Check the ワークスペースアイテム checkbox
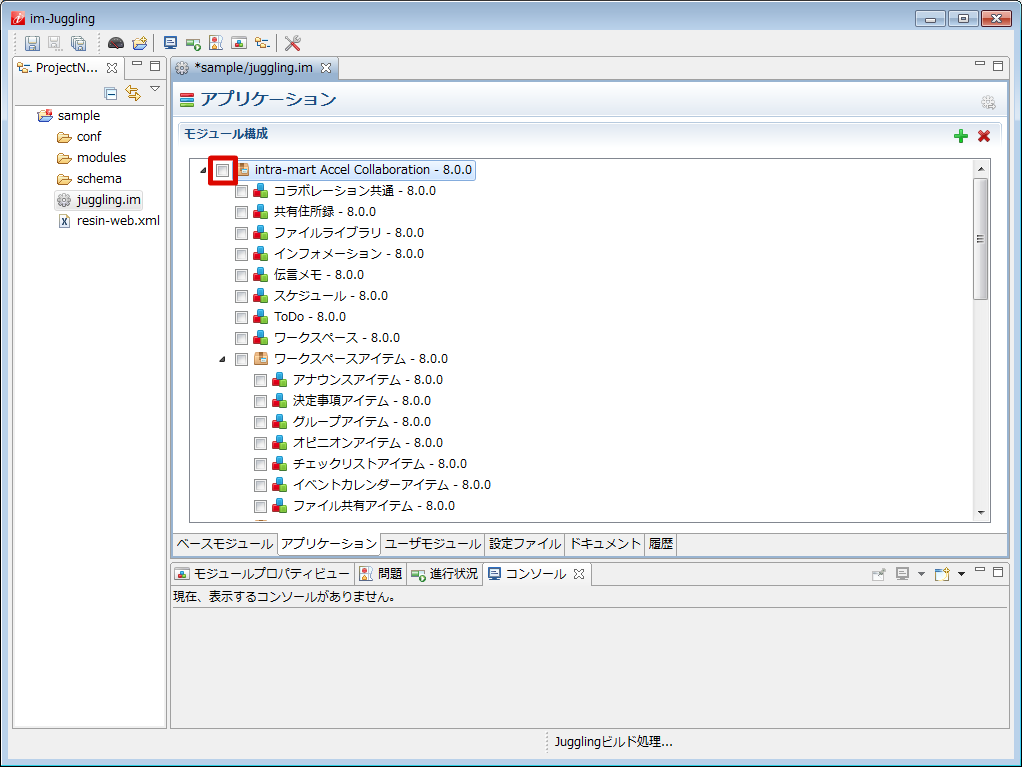 (241, 359)
